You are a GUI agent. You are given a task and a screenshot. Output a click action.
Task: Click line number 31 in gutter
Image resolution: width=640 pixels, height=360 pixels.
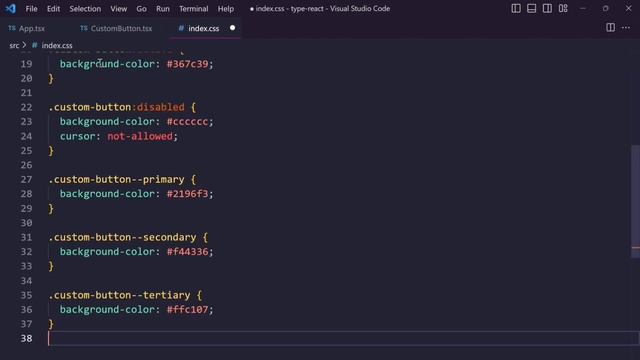click(x=26, y=238)
